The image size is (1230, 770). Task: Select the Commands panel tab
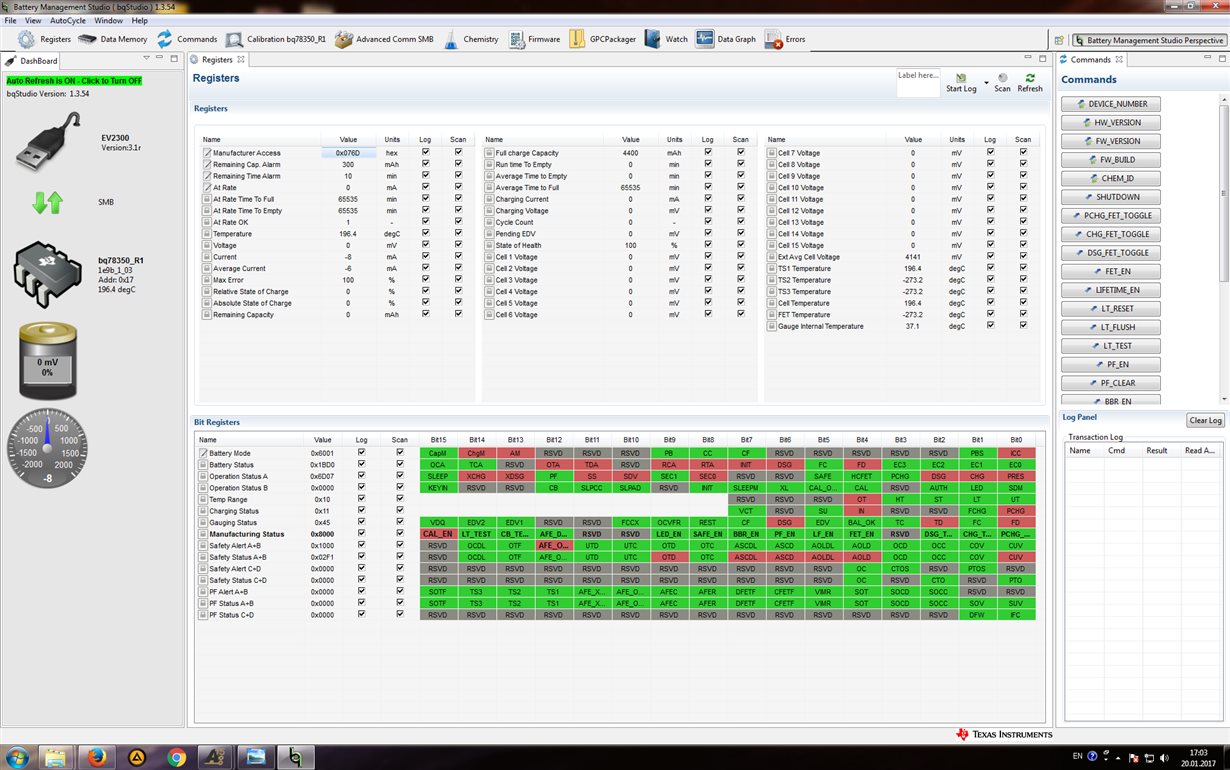click(x=1090, y=60)
